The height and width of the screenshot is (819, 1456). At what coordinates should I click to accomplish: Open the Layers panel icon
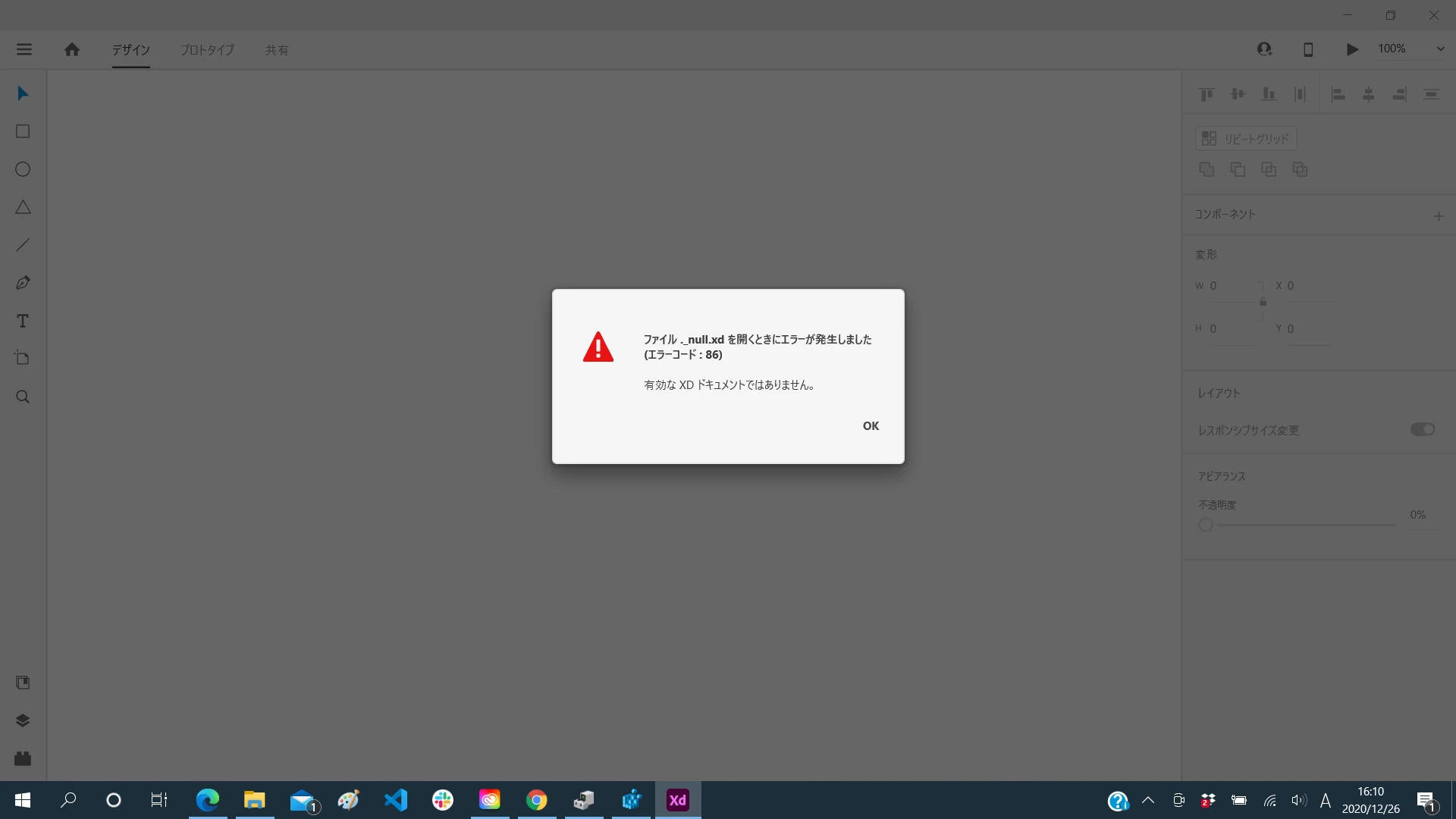pos(23,720)
